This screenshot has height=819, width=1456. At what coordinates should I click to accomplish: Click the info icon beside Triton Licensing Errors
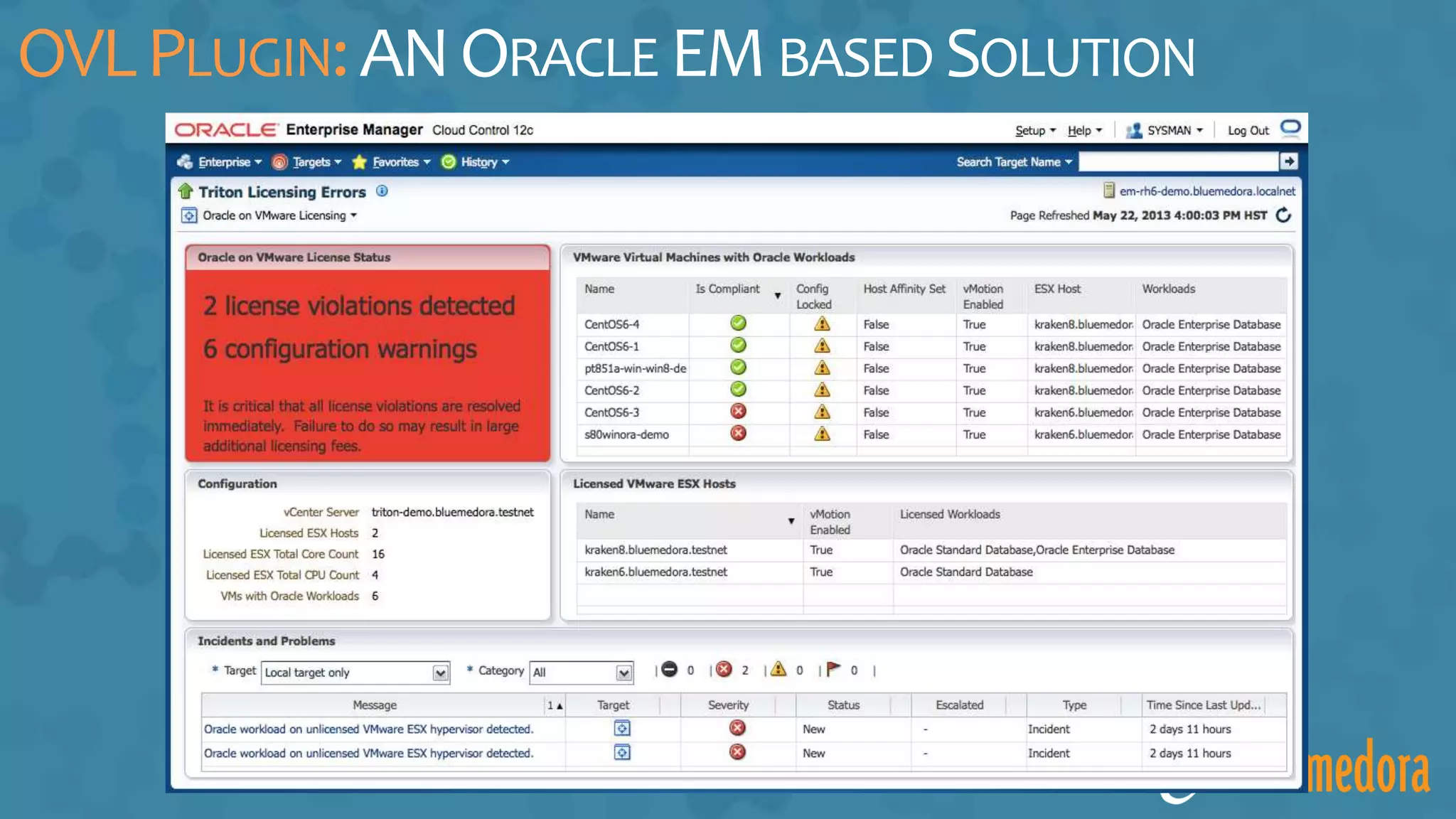[382, 191]
